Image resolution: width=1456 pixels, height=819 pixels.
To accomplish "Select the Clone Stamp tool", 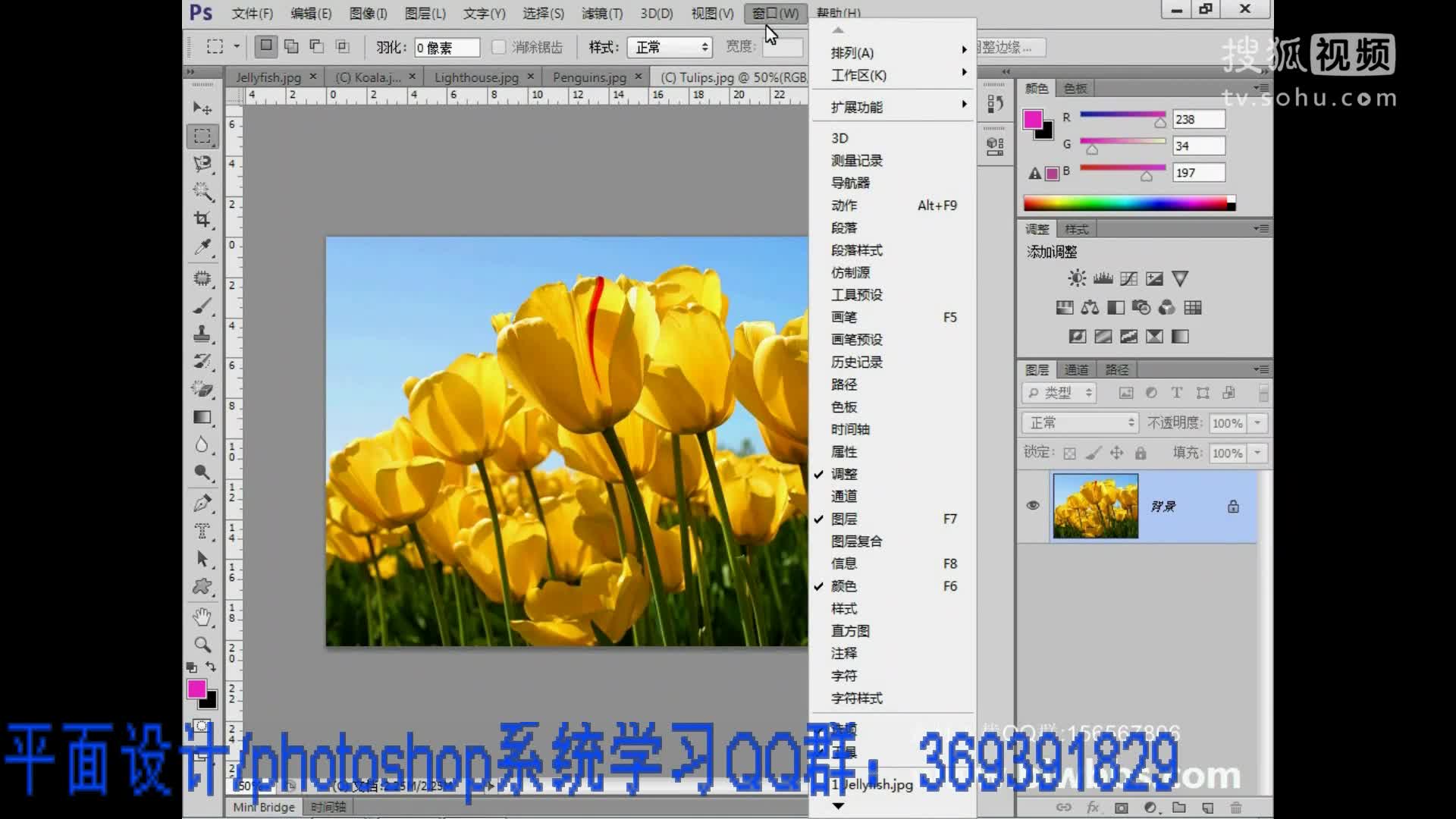I will click(202, 334).
